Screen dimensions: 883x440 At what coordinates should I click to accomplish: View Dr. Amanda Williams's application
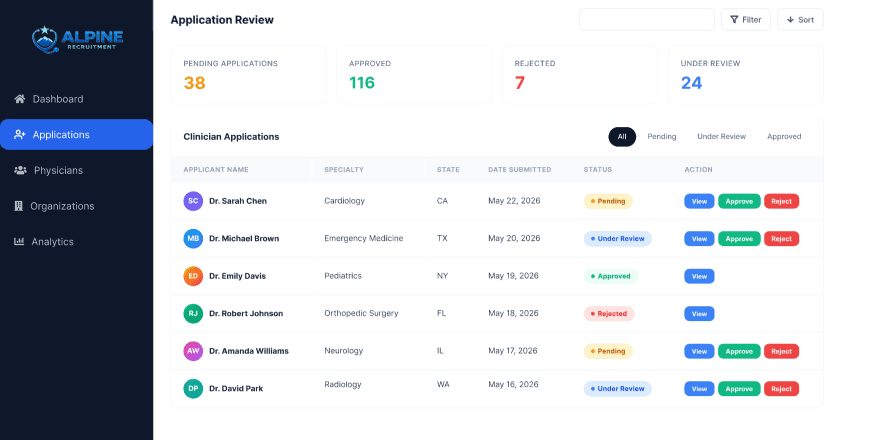(699, 352)
